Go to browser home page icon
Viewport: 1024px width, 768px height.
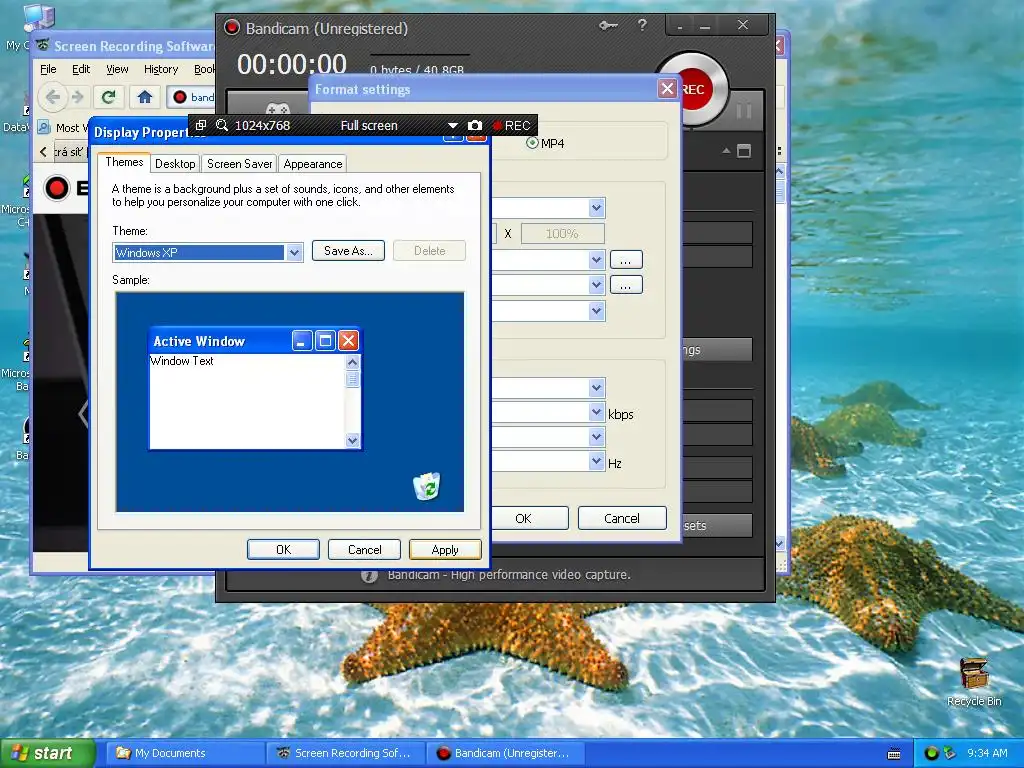click(x=145, y=97)
